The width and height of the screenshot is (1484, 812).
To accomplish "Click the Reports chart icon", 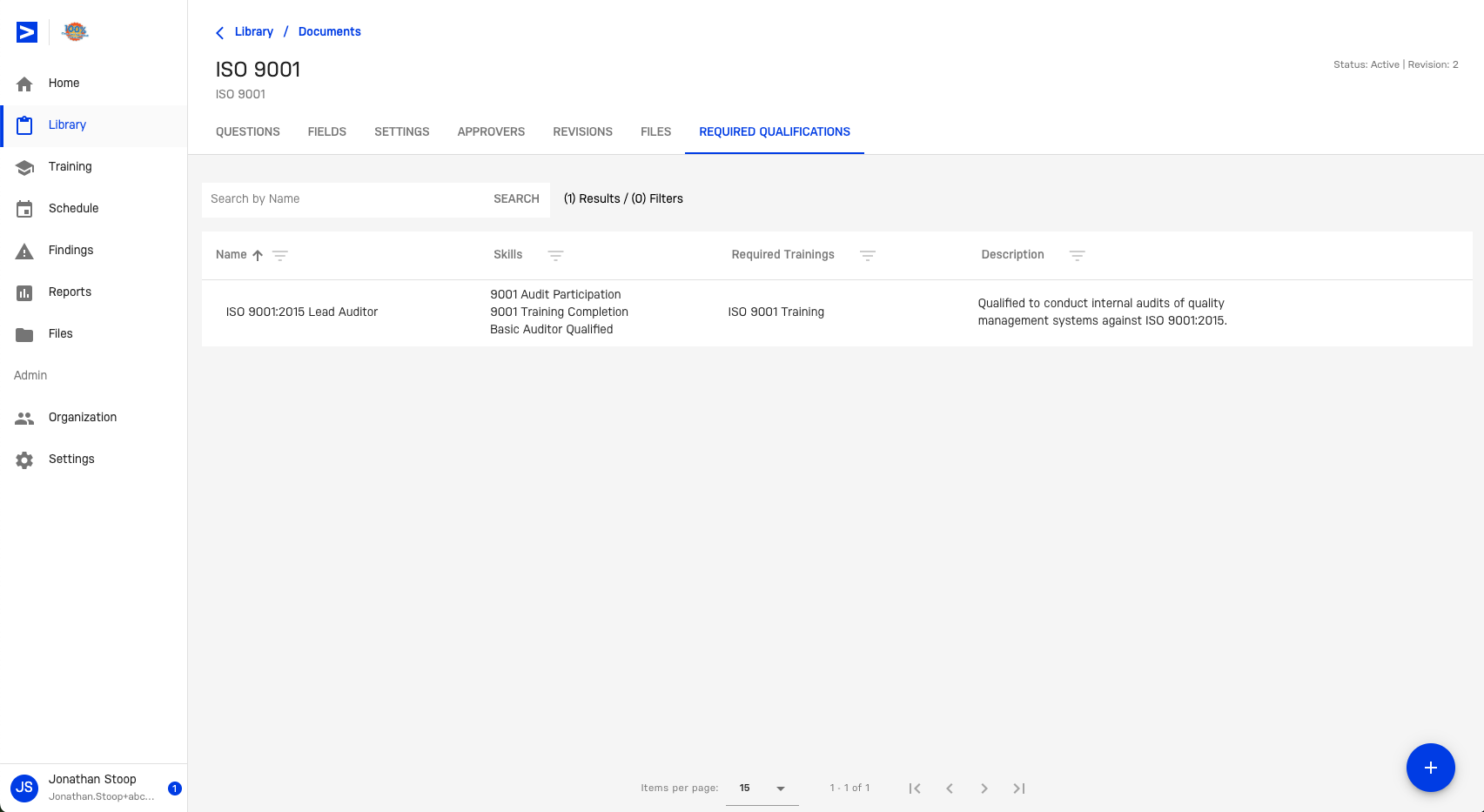I will tap(24, 292).
